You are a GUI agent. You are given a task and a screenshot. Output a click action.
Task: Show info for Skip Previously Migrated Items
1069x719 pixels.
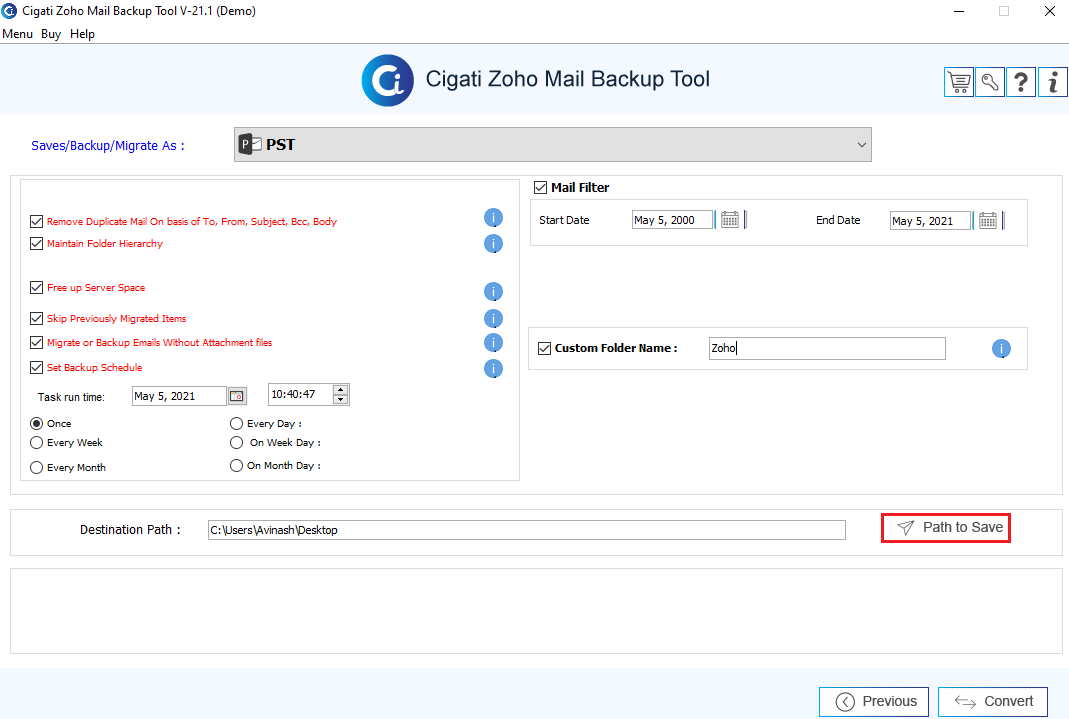(493, 318)
